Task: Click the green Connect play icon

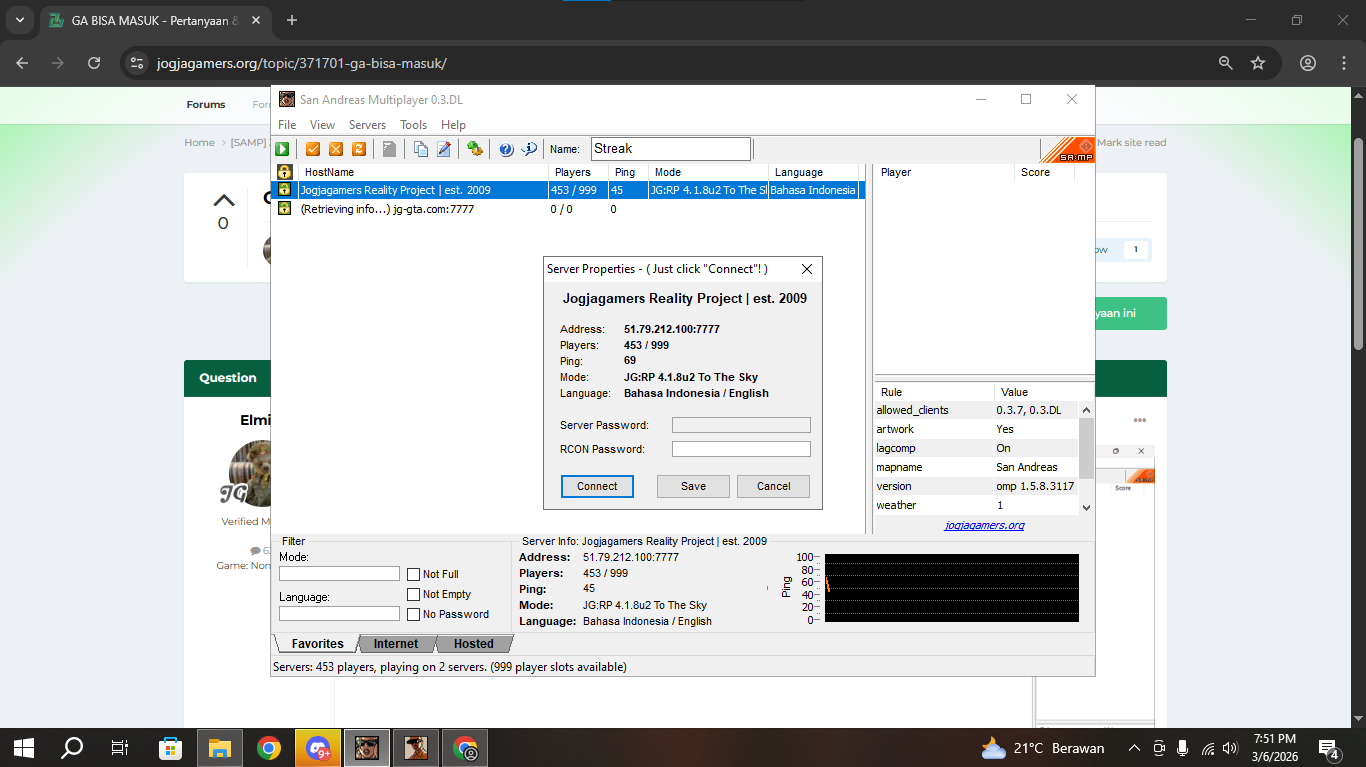Action: [283, 149]
